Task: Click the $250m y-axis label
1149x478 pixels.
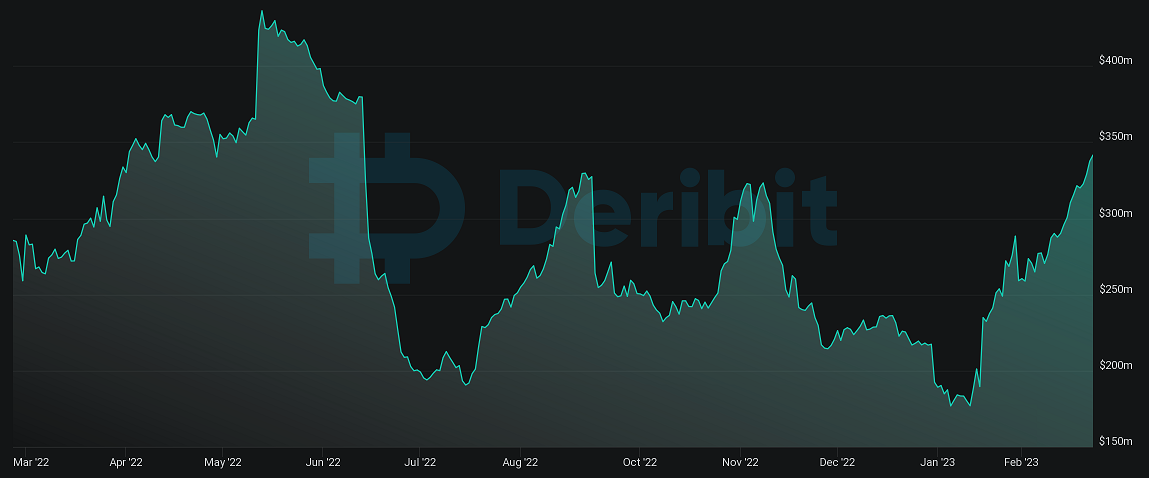Action: pyautogui.click(x=1116, y=290)
